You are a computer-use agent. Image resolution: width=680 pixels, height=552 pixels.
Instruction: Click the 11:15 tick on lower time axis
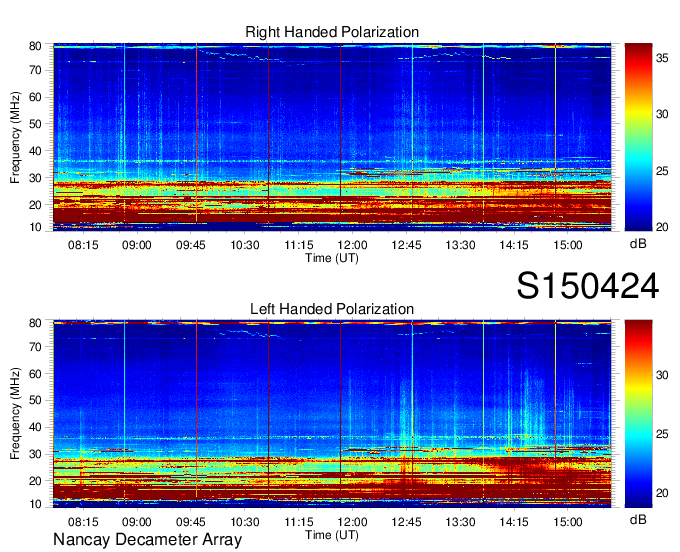point(299,522)
